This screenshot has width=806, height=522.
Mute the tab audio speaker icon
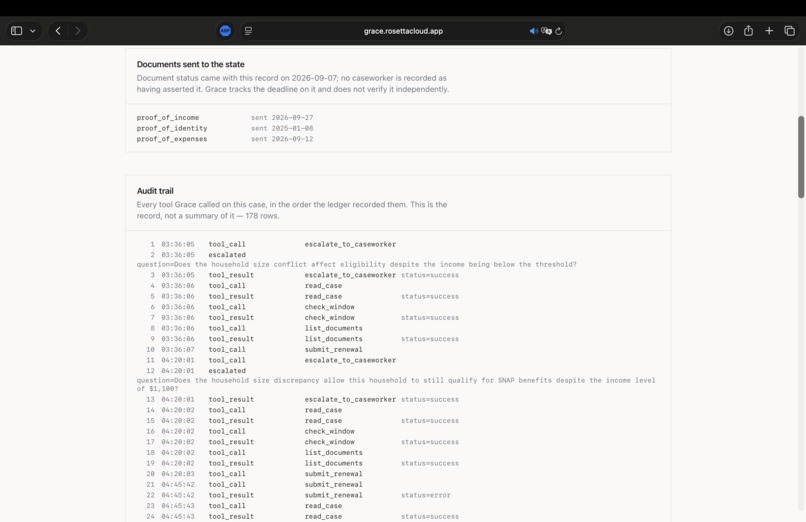[534, 31]
